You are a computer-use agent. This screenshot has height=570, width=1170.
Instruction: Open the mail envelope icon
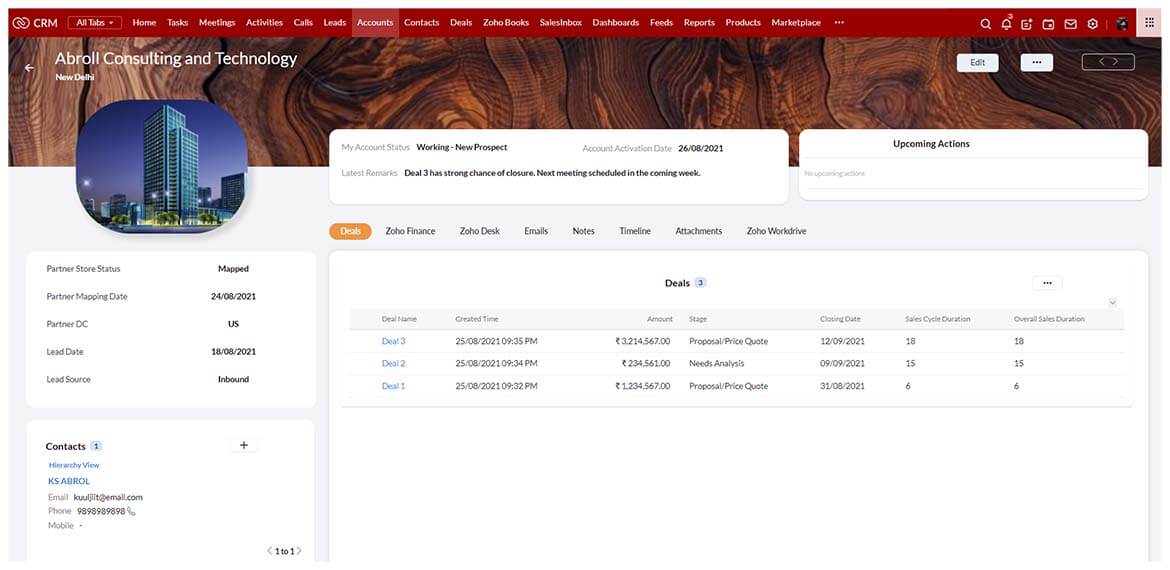tap(1070, 23)
